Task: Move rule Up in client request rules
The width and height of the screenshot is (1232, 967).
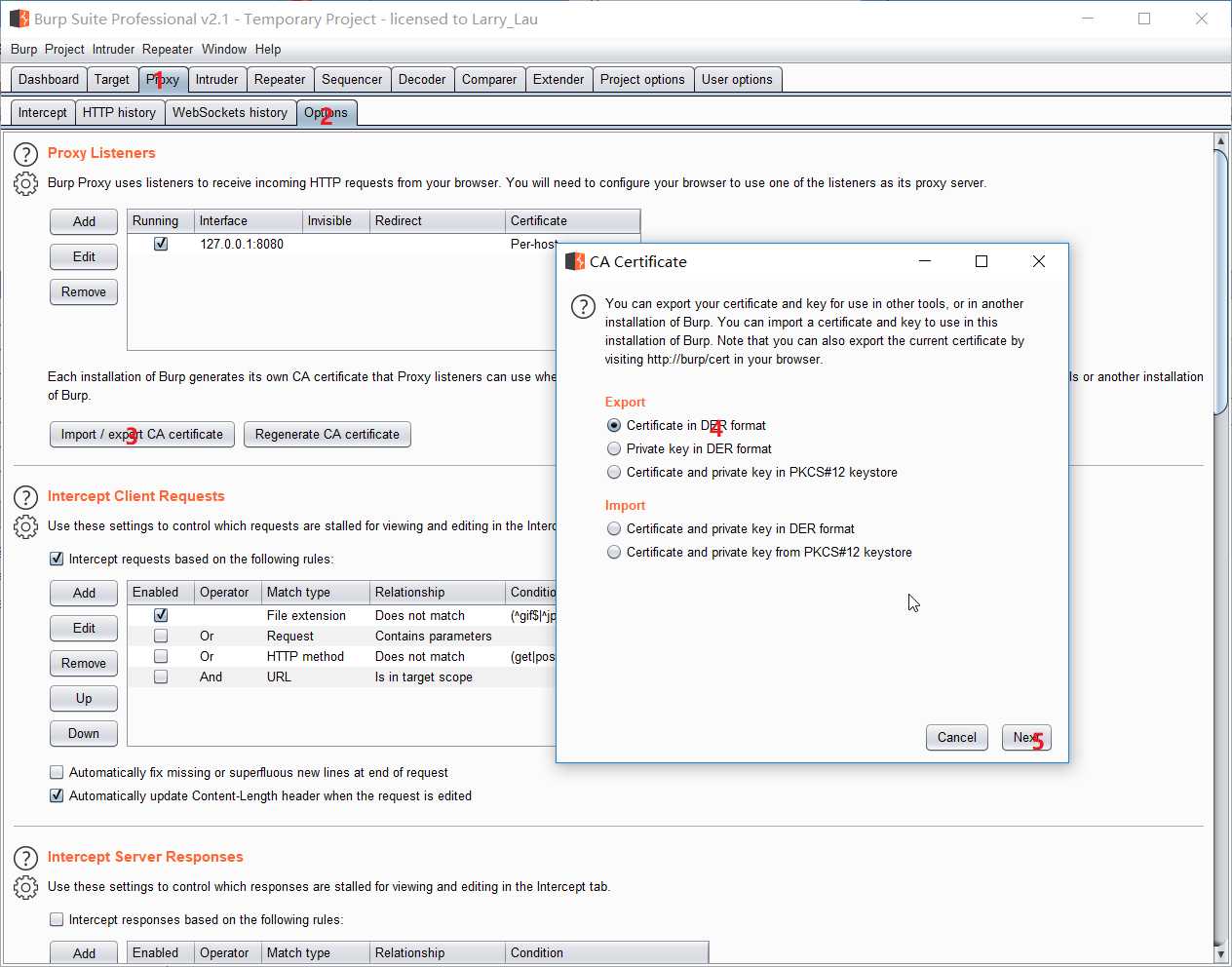Action: (x=84, y=698)
